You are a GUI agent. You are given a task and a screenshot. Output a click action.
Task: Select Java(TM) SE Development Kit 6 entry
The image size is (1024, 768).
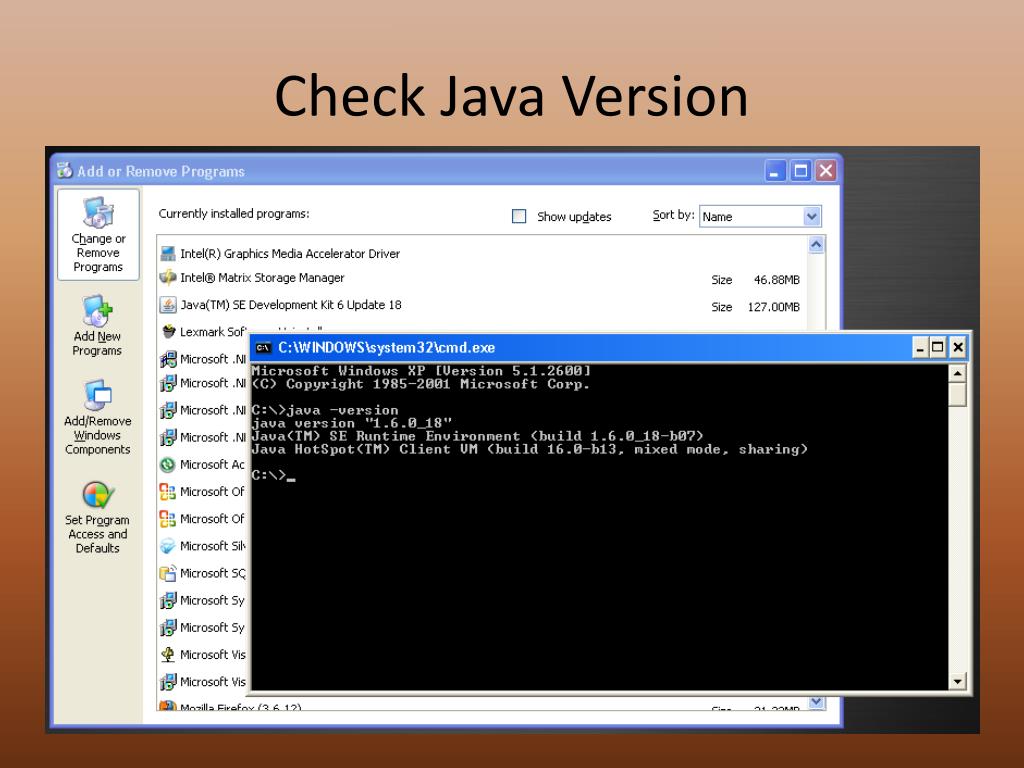pyautogui.click(x=290, y=305)
